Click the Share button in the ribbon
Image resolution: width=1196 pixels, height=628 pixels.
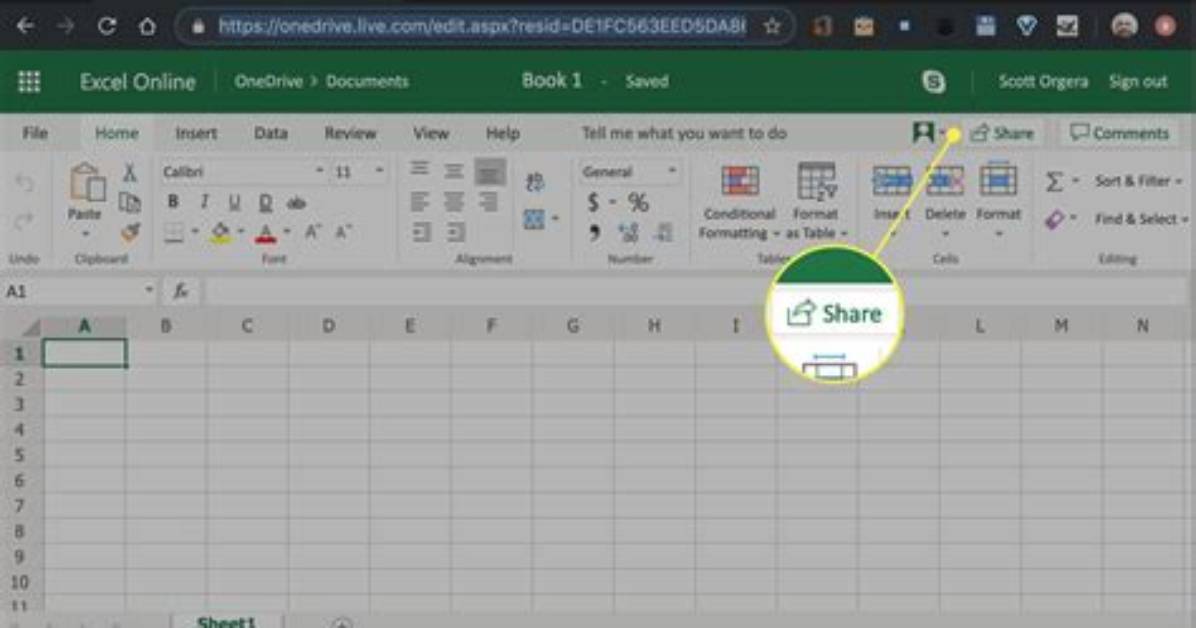pyautogui.click(x=1002, y=134)
